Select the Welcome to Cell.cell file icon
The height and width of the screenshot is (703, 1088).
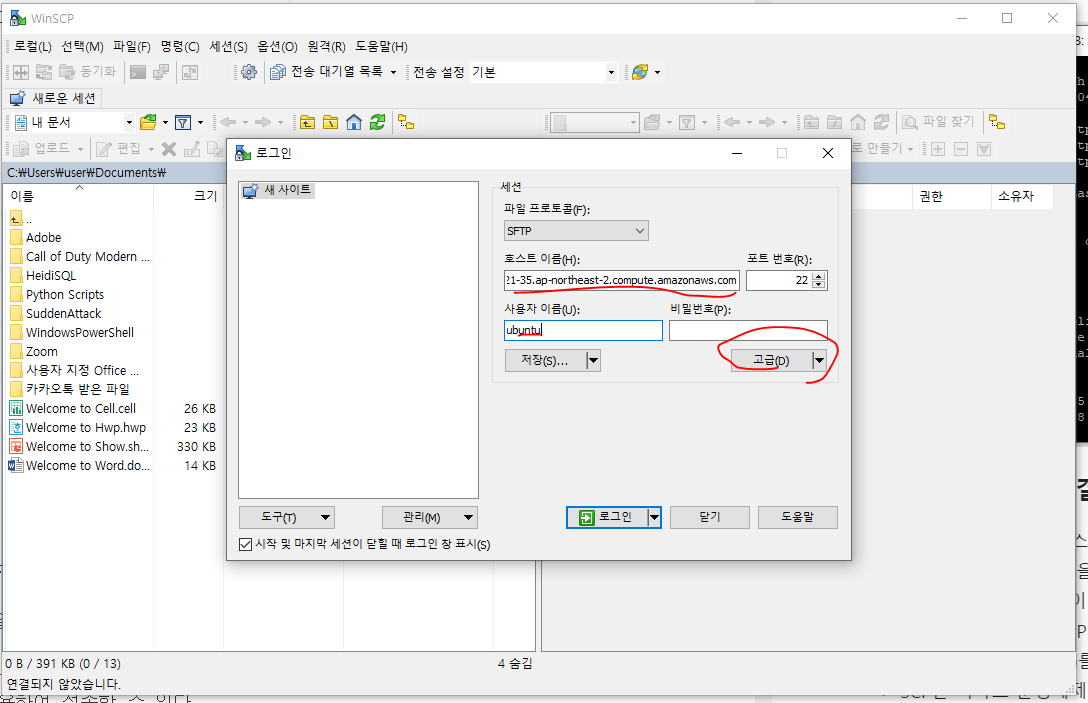(16, 408)
